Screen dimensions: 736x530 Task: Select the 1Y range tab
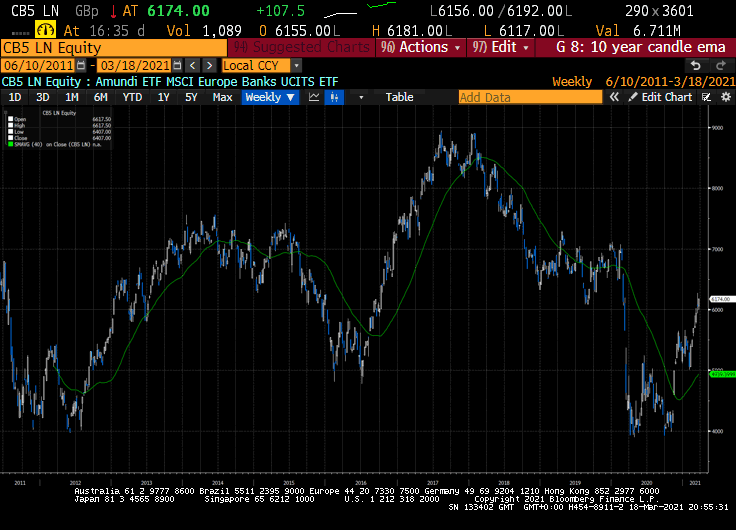tap(163, 97)
